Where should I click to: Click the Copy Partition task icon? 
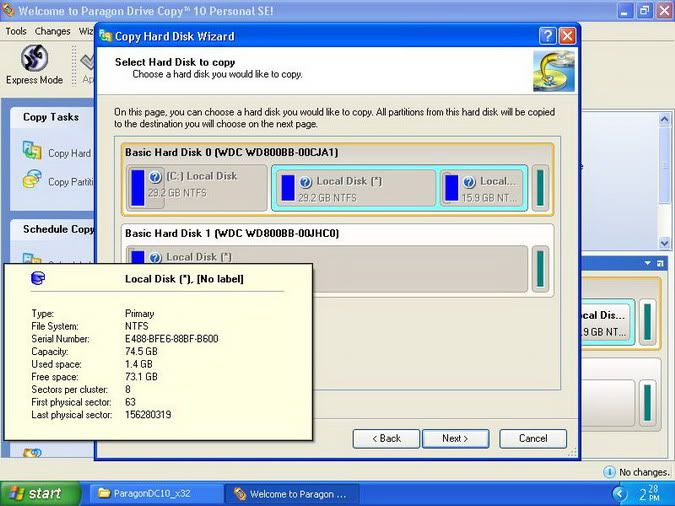[32, 179]
